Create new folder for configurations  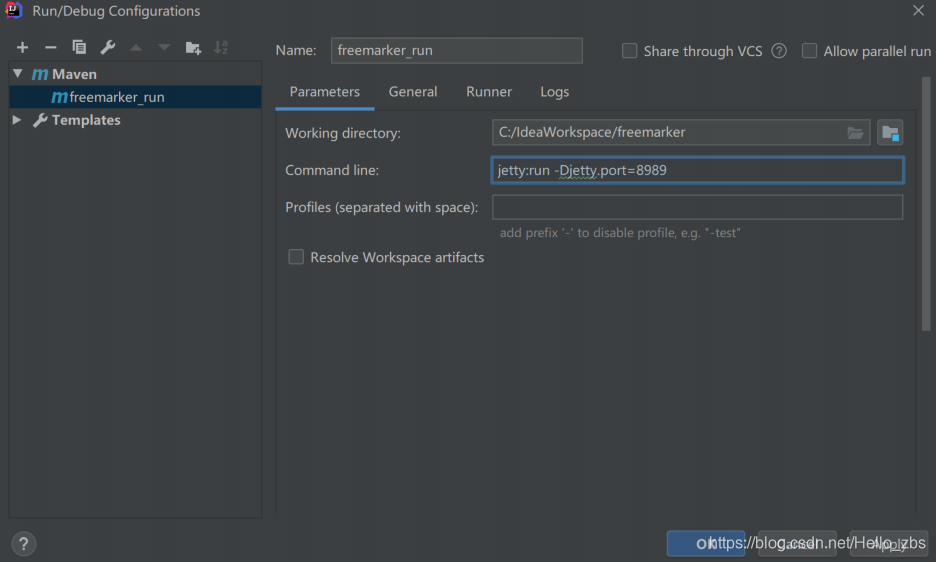point(193,48)
